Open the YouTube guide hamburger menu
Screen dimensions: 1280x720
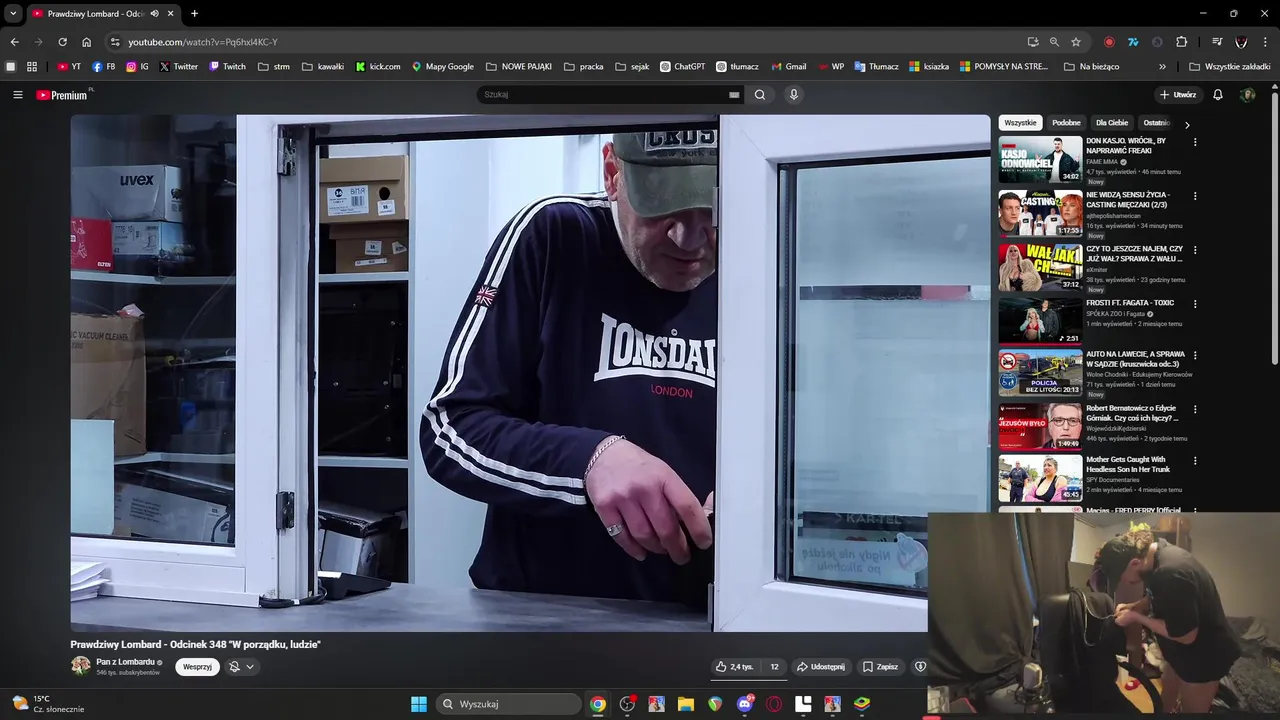click(x=17, y=95)
